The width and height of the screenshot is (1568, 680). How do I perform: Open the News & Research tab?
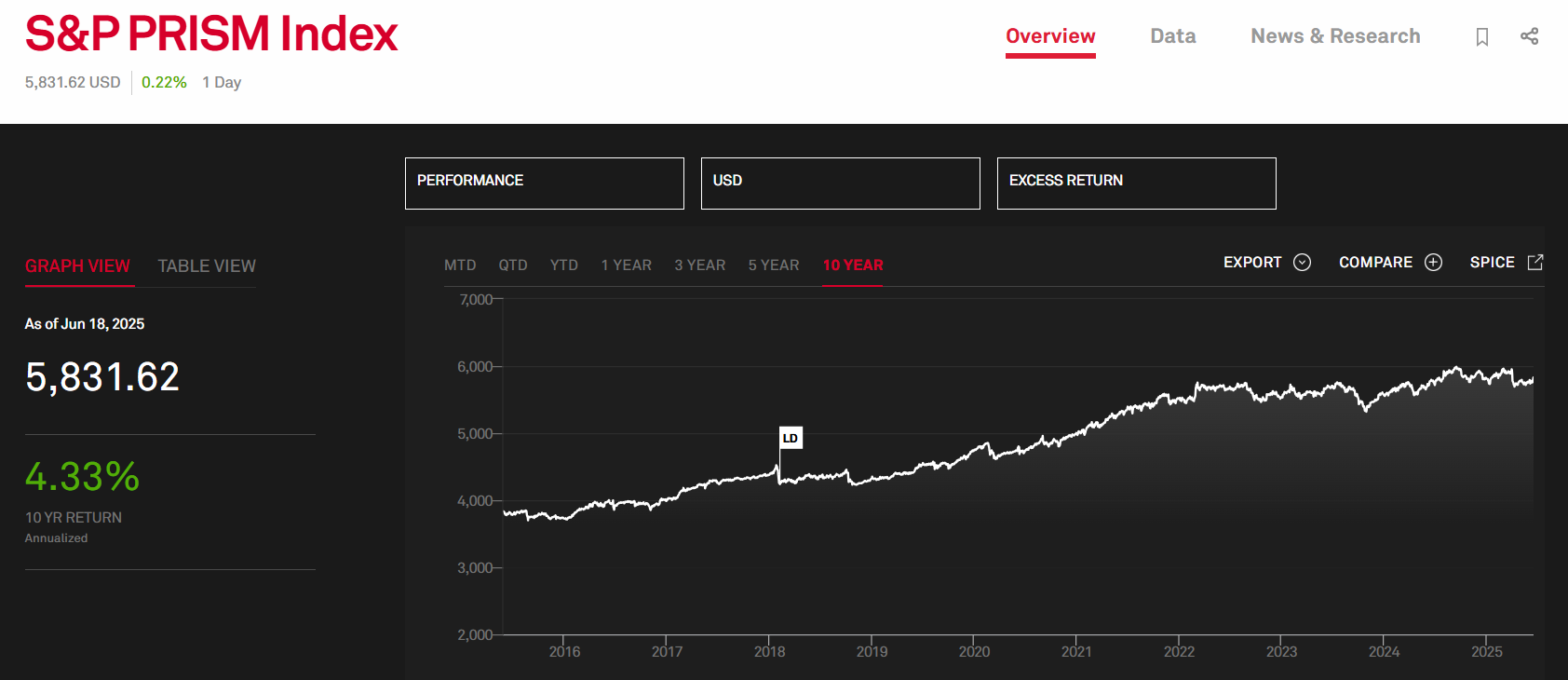(1335, 36)
